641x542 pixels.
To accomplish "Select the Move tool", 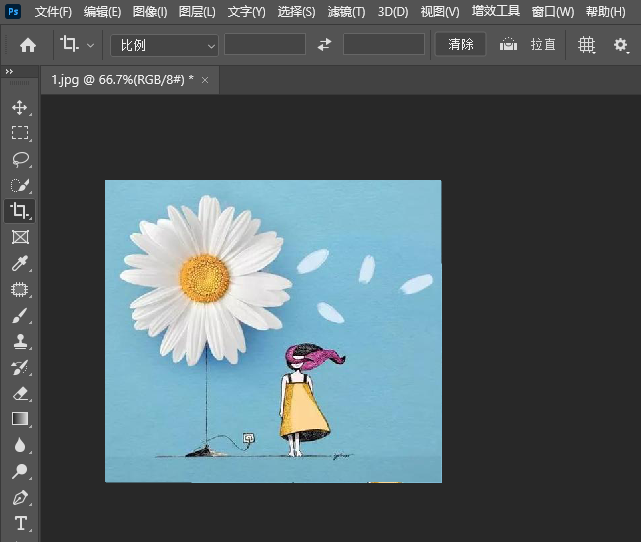I will point(19,107).
